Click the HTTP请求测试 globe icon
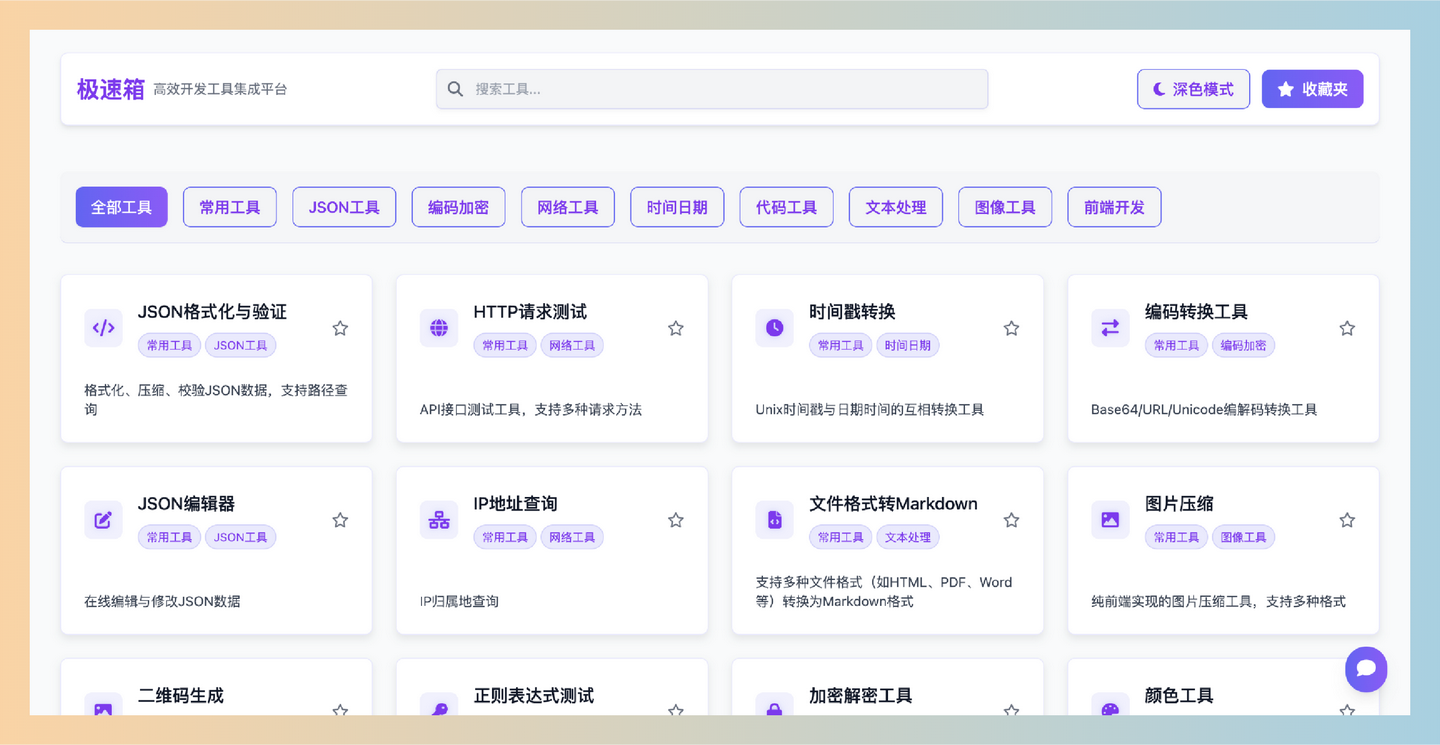 pos(439,328)
